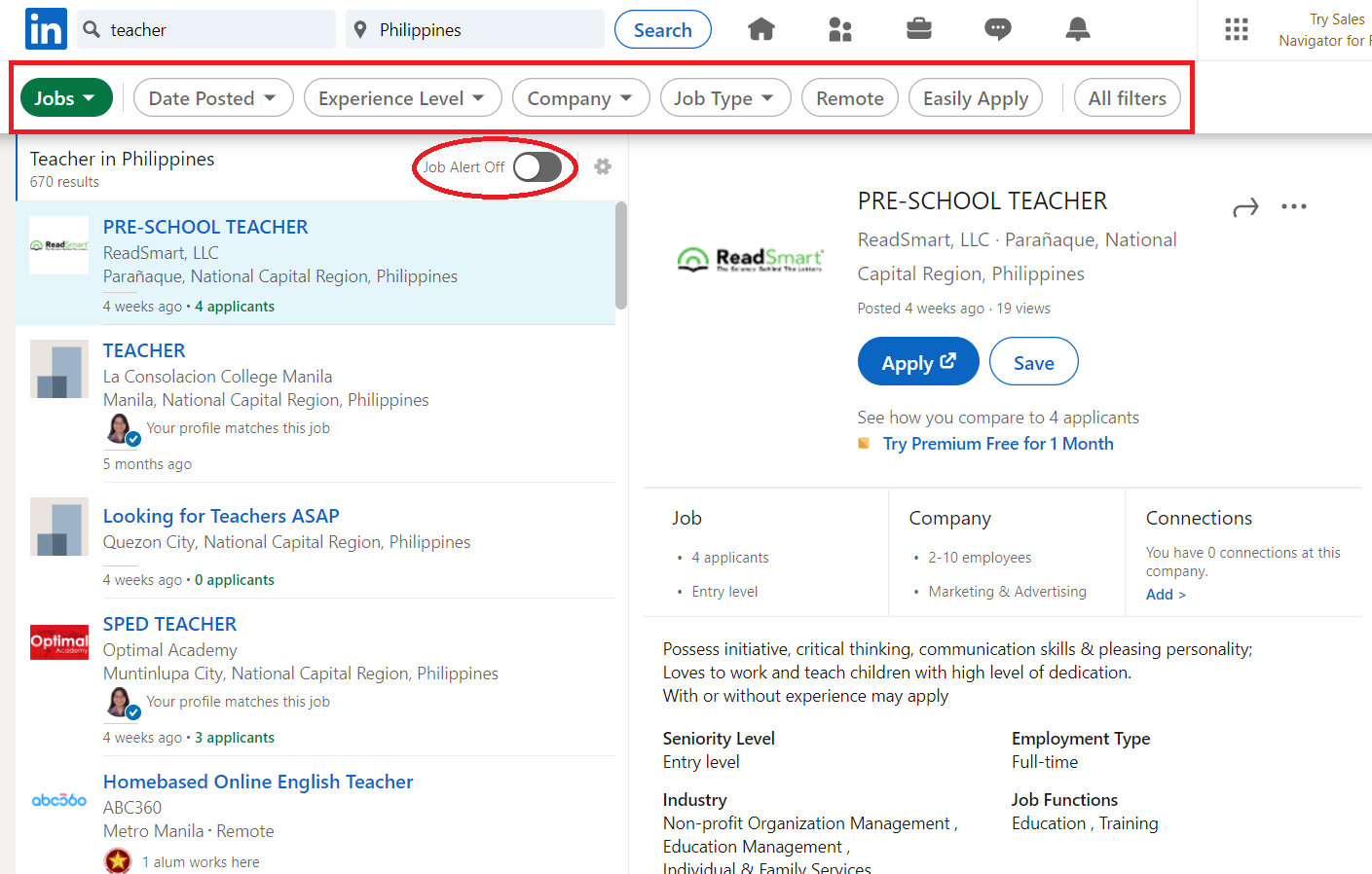Click the ABC360 company name
This screenshot has width=1372, height=874.
132,808
